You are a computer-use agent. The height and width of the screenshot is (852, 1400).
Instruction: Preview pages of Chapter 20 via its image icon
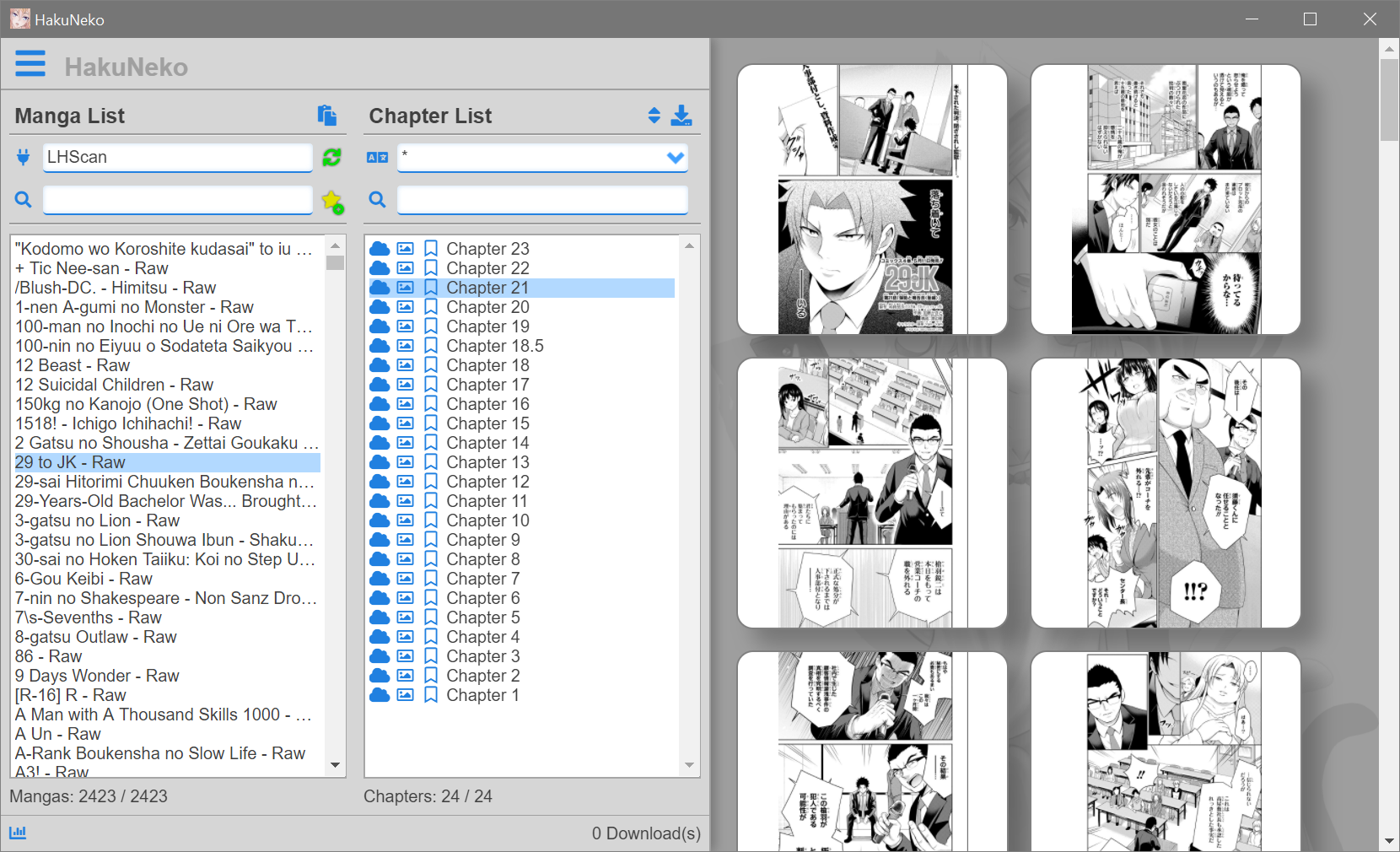coord(406,307)
